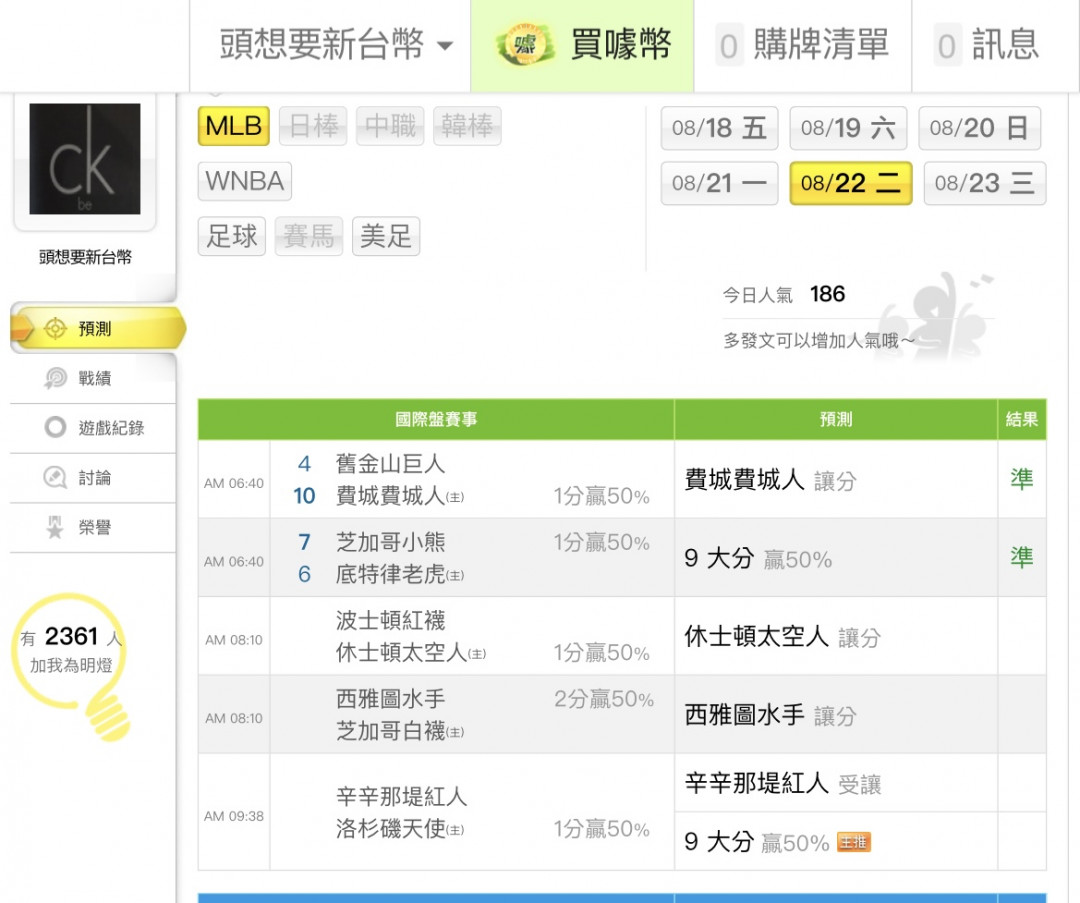
Task: Select the 賽馬 sport filter
Action: (x=309, y=236)
